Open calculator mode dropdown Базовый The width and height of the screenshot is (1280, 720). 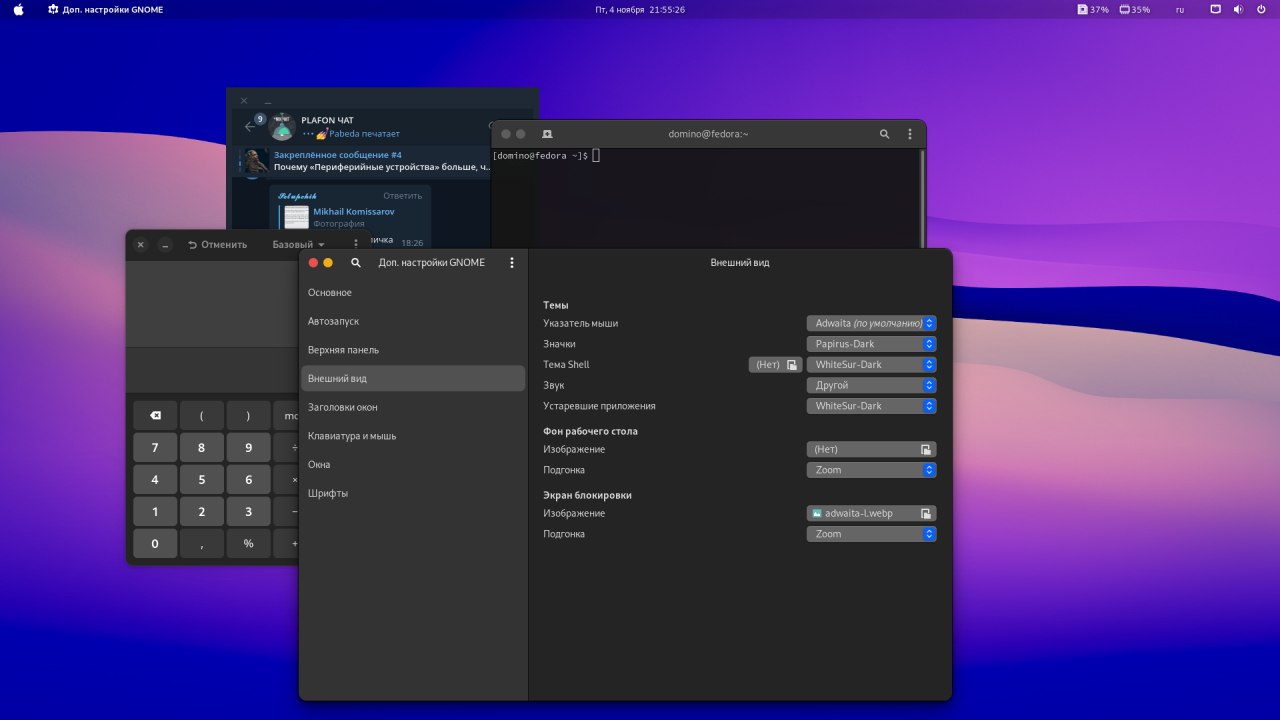pos(298,244)
